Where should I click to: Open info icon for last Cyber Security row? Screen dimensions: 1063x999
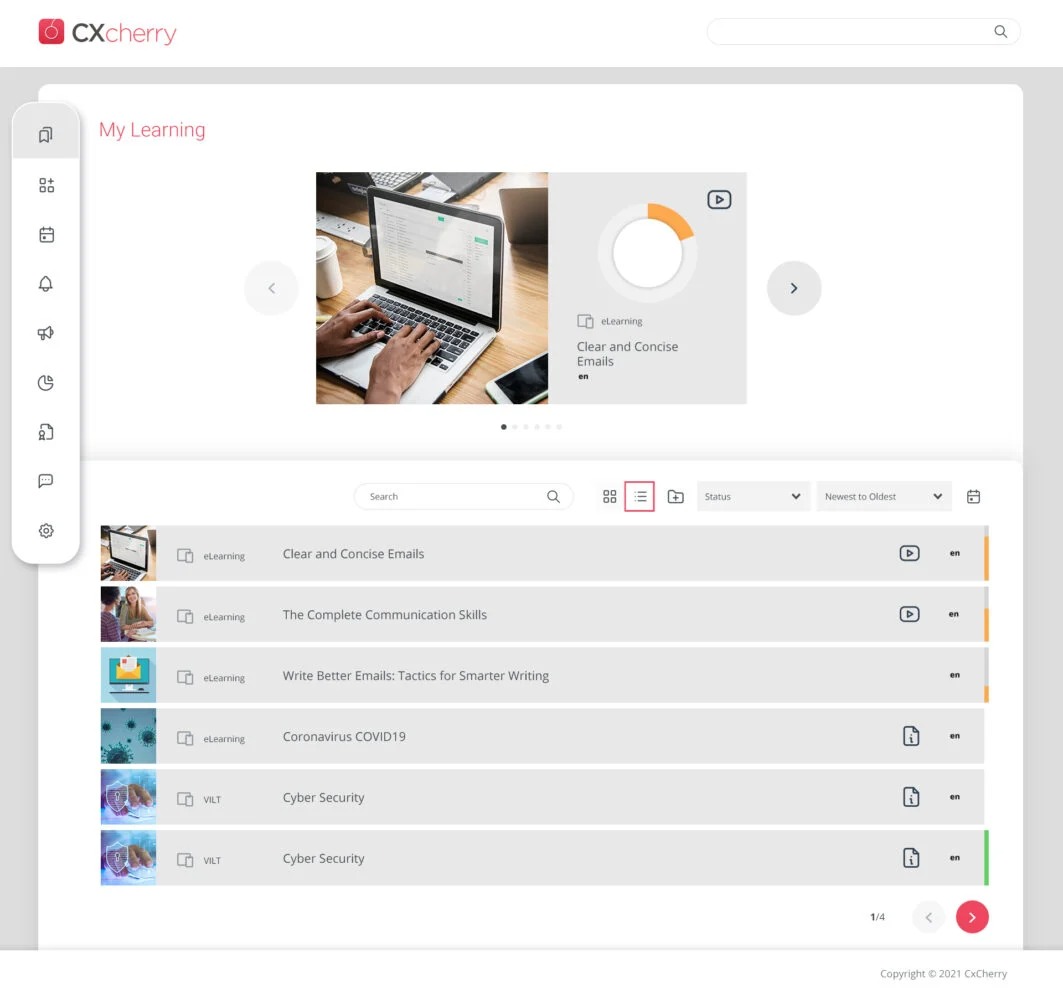[910, 858]
